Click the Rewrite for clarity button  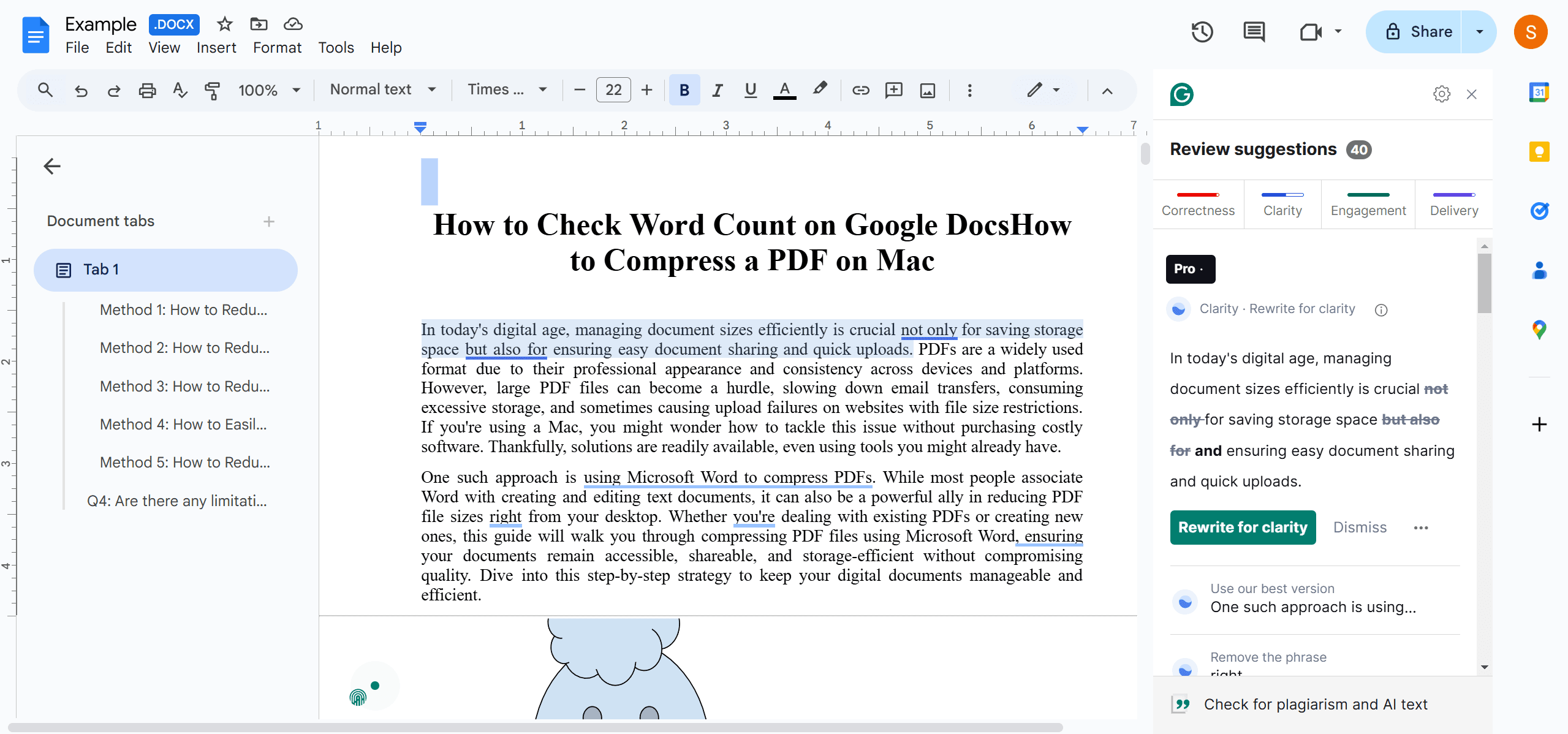[1243, 528]
